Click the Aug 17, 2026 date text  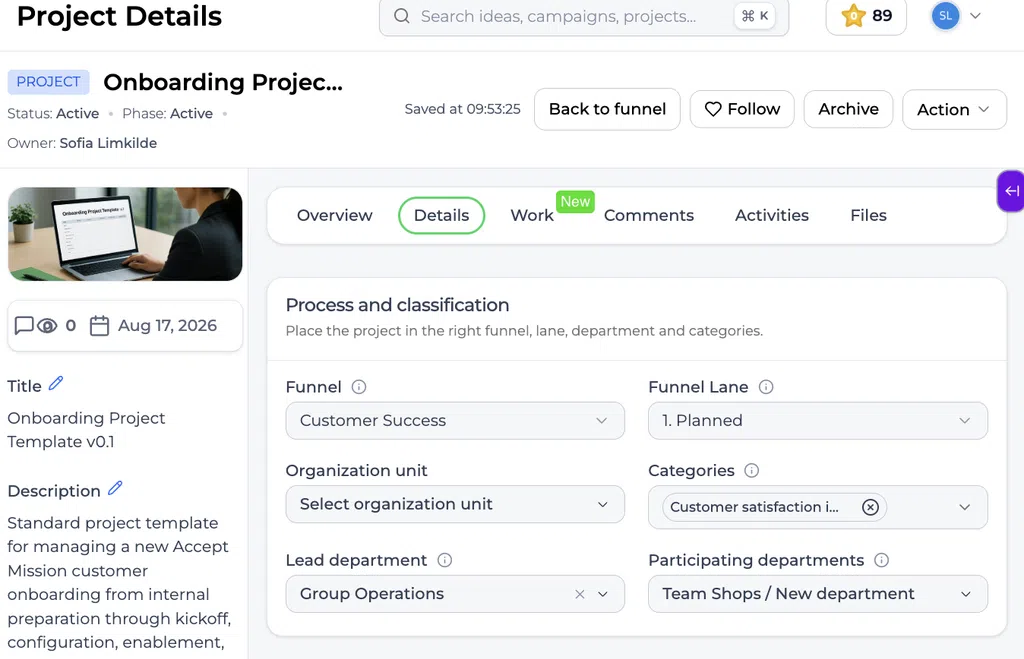(167, 325)
